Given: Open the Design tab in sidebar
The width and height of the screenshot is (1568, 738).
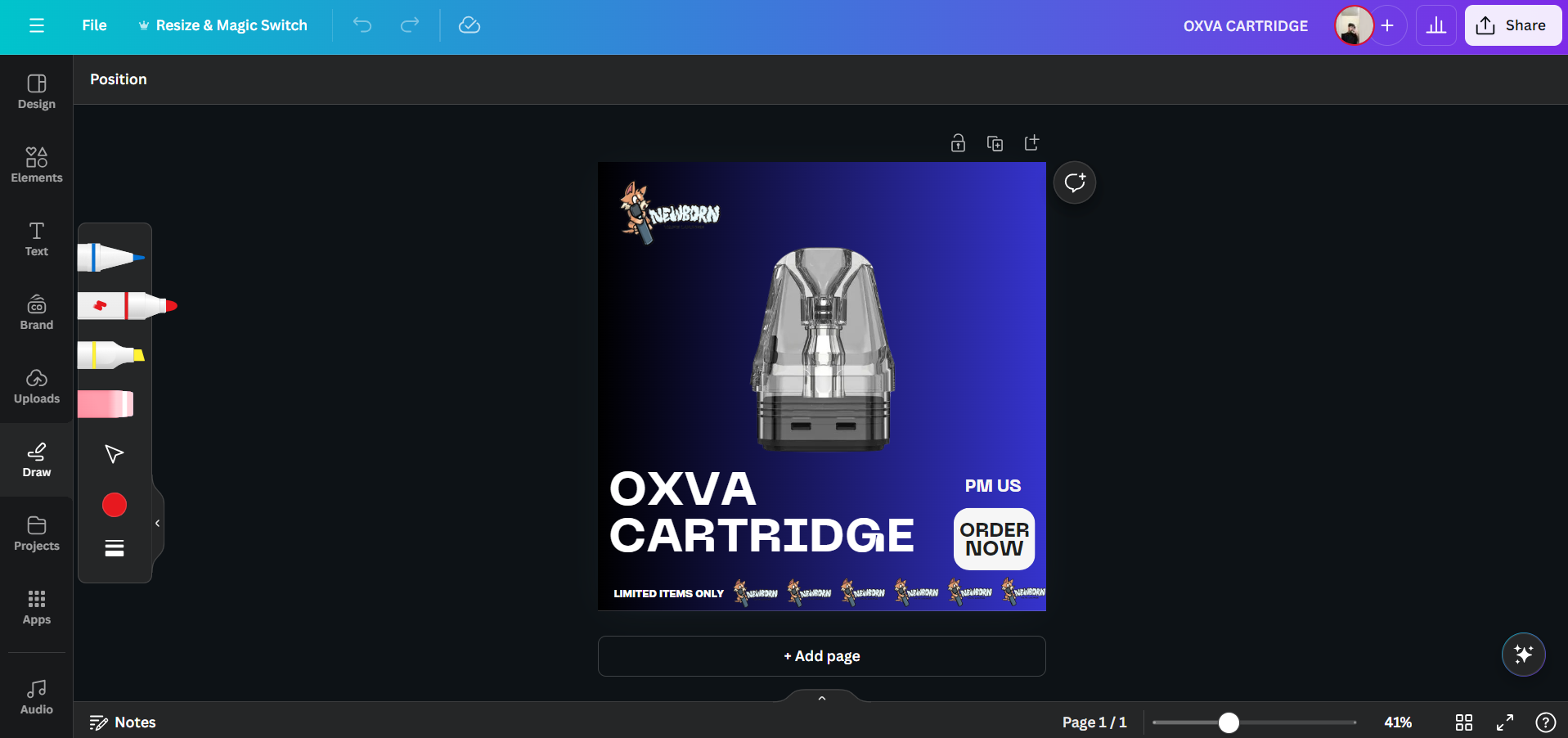Looking at the screenshot, I should point(37,92).
